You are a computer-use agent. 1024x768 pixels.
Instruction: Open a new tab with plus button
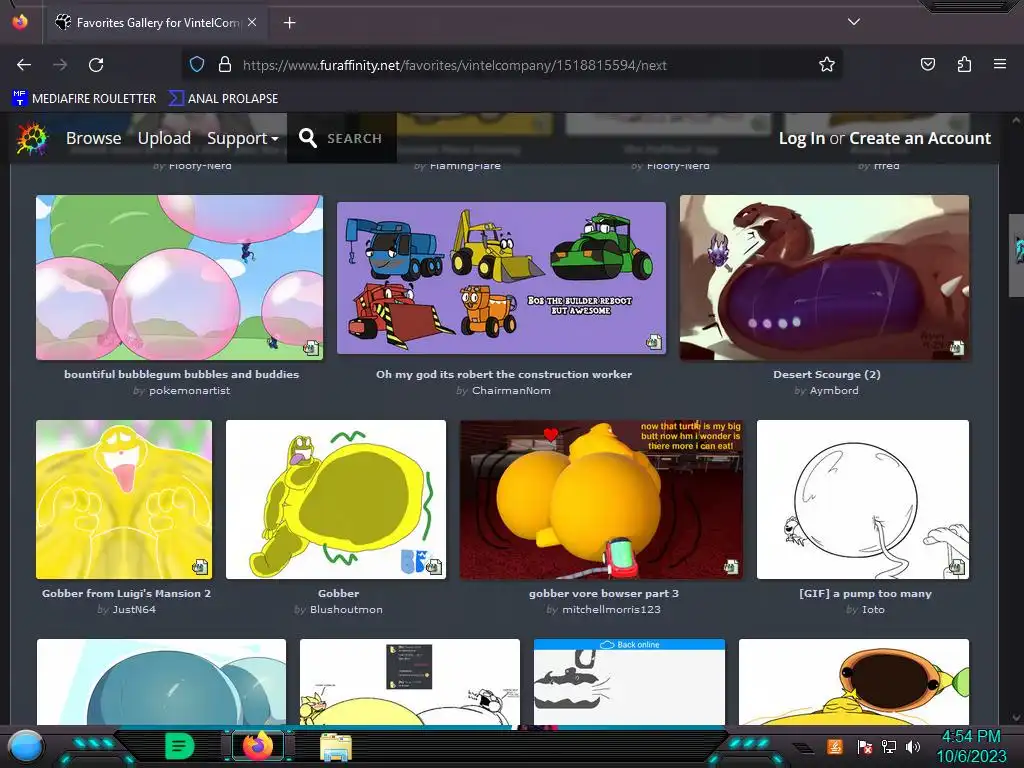pos(289,23)
